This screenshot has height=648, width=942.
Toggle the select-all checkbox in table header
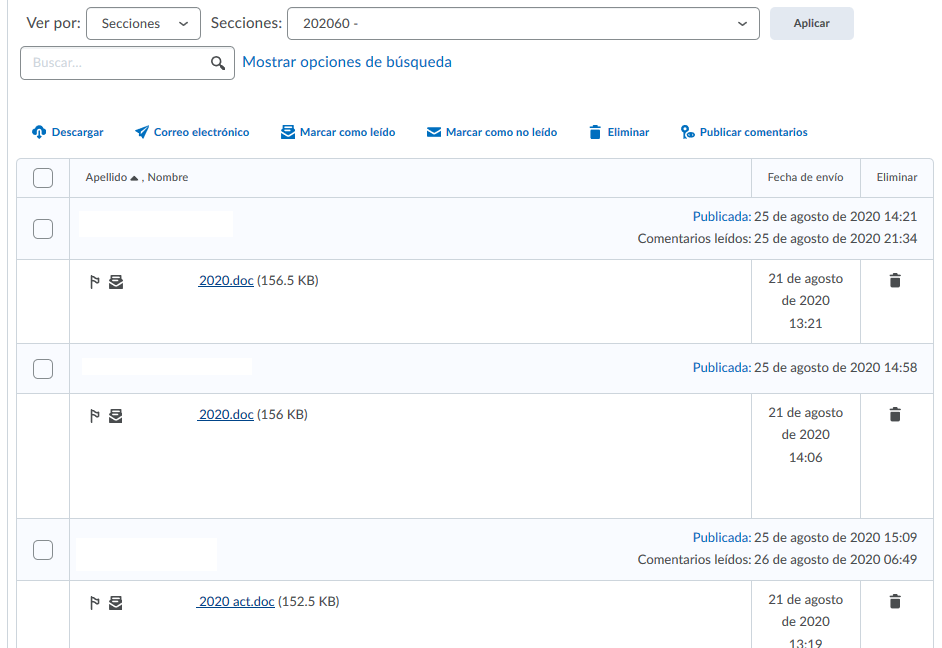tap(43, 178)
